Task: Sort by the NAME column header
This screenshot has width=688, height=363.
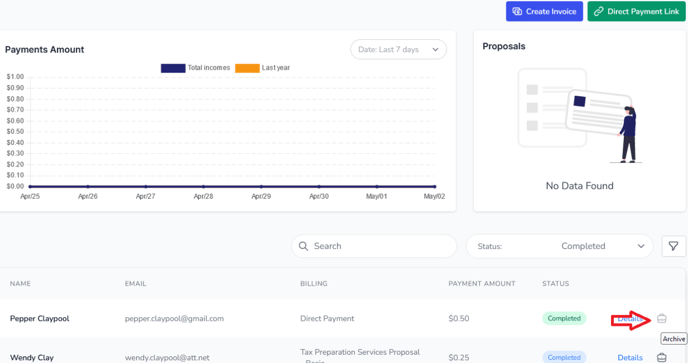Action: click(x=20, y=284)
